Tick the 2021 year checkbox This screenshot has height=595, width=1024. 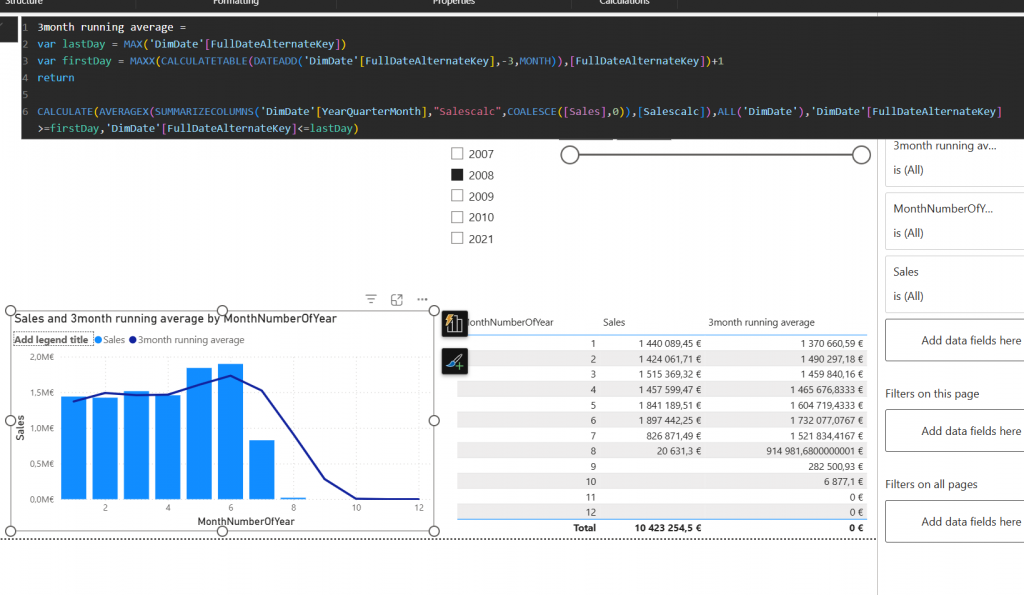pyautogui.click(x=458, y=238)
